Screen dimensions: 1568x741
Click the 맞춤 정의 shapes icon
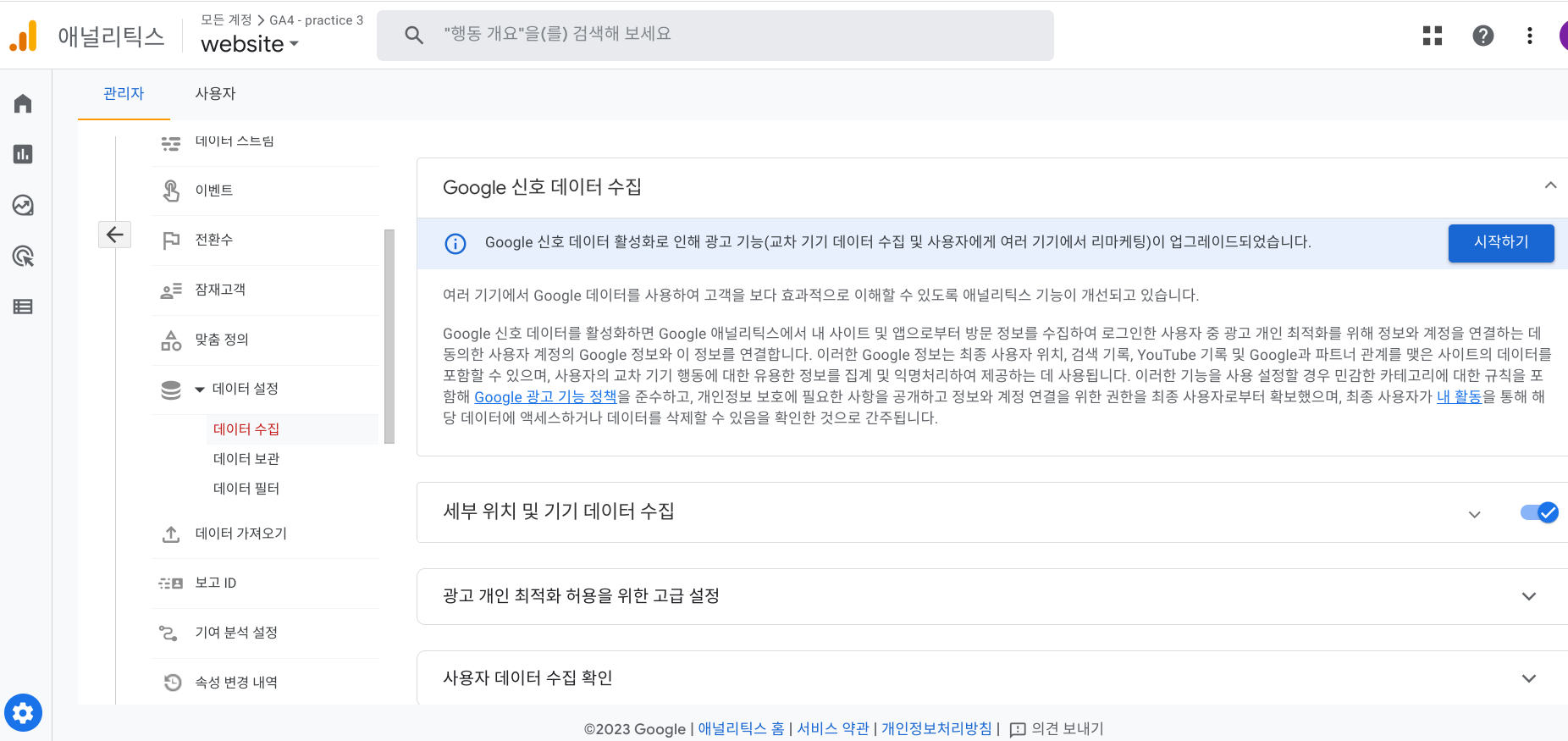click(171, 340)
